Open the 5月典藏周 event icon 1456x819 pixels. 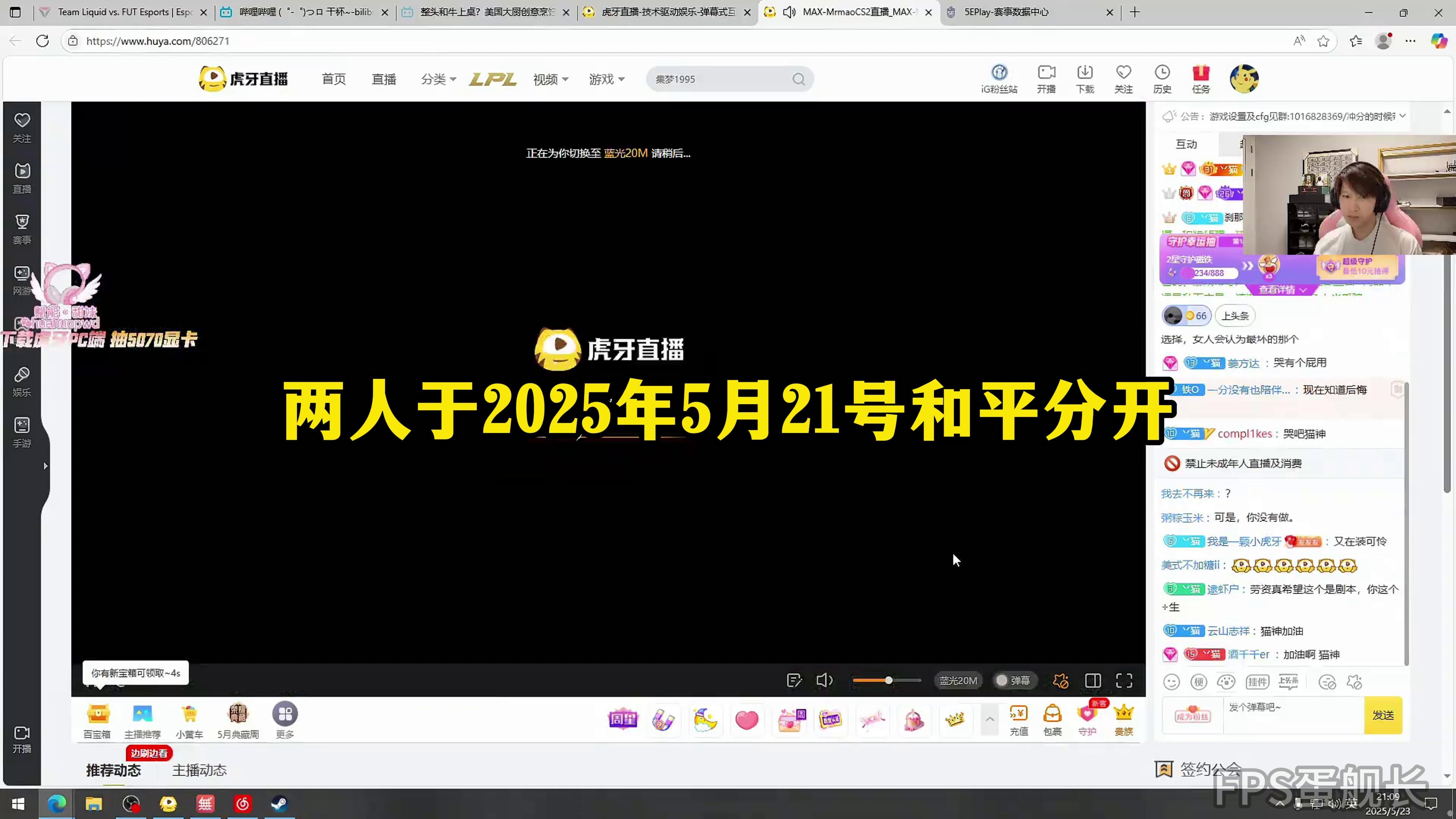[238, 721]
